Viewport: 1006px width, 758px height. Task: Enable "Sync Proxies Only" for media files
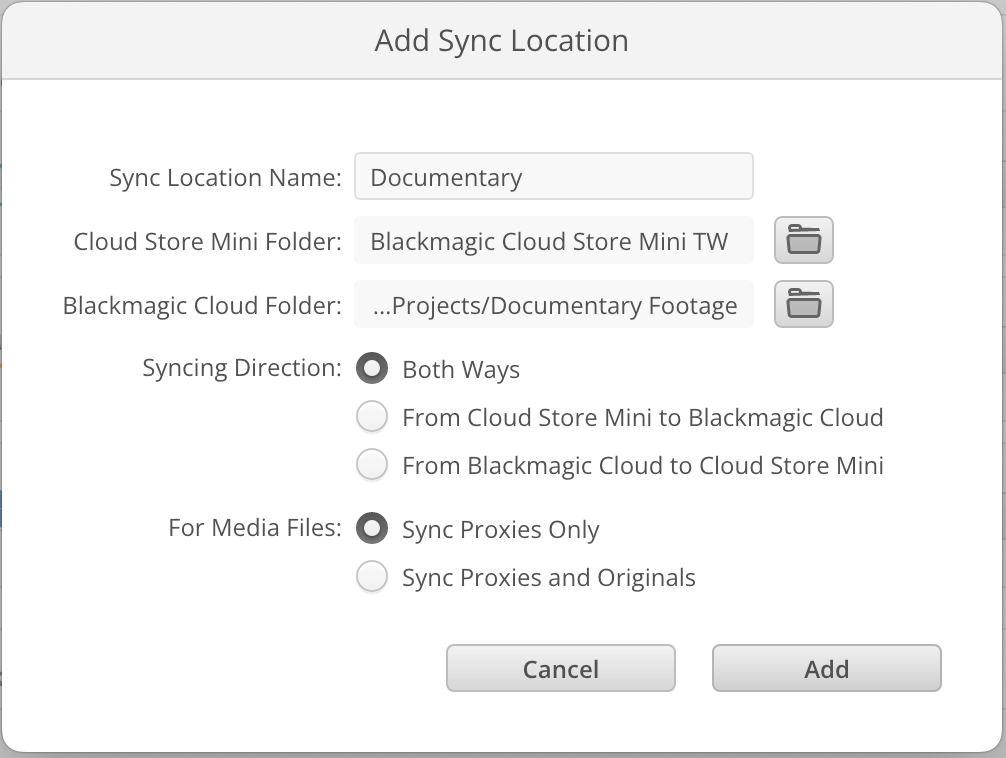pos(371,528)
